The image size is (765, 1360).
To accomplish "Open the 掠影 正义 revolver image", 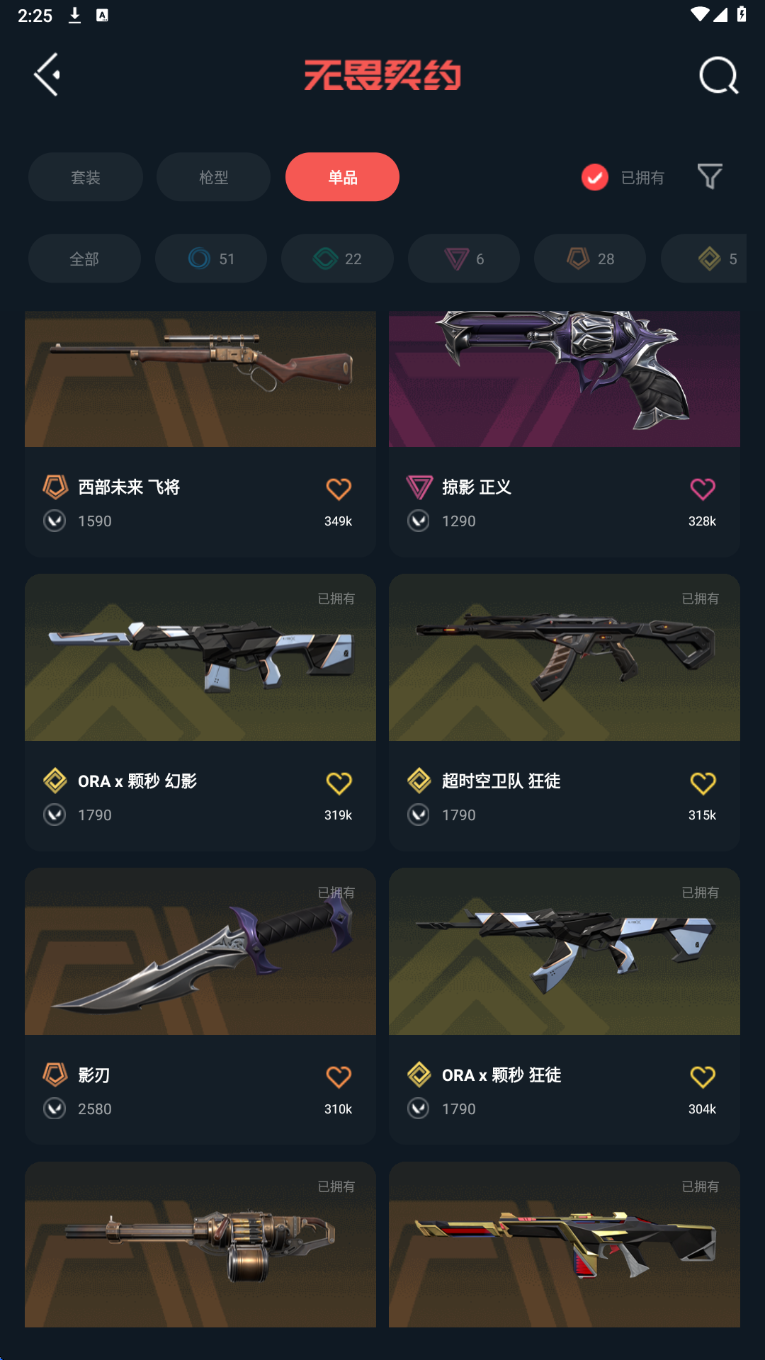I will 564,378.
